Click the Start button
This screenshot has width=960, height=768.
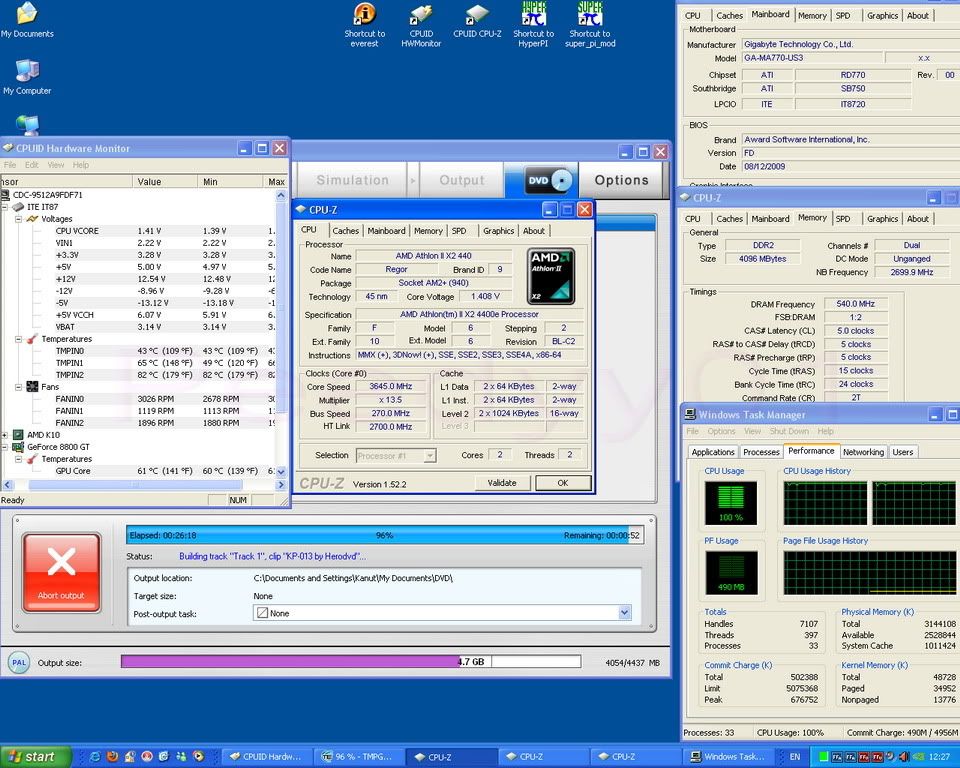point(36,756)
